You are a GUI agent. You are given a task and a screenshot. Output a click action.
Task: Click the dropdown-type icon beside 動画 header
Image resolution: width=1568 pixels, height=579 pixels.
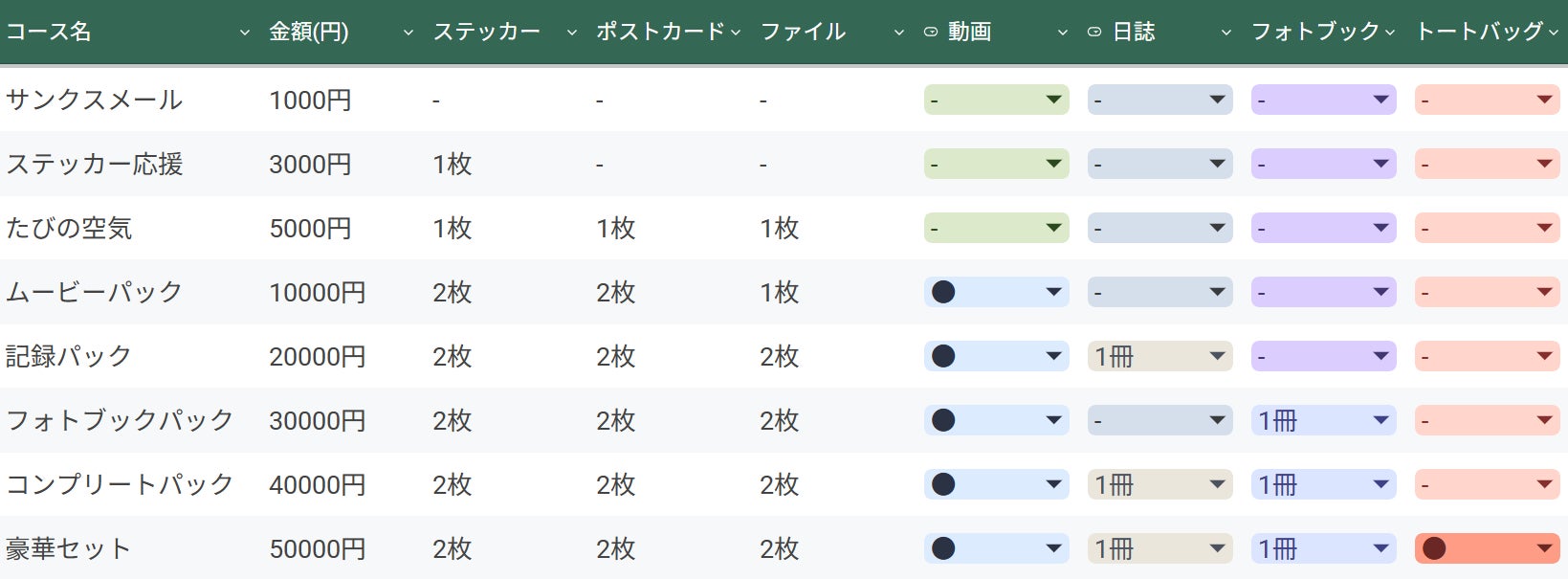pos(931,33)
